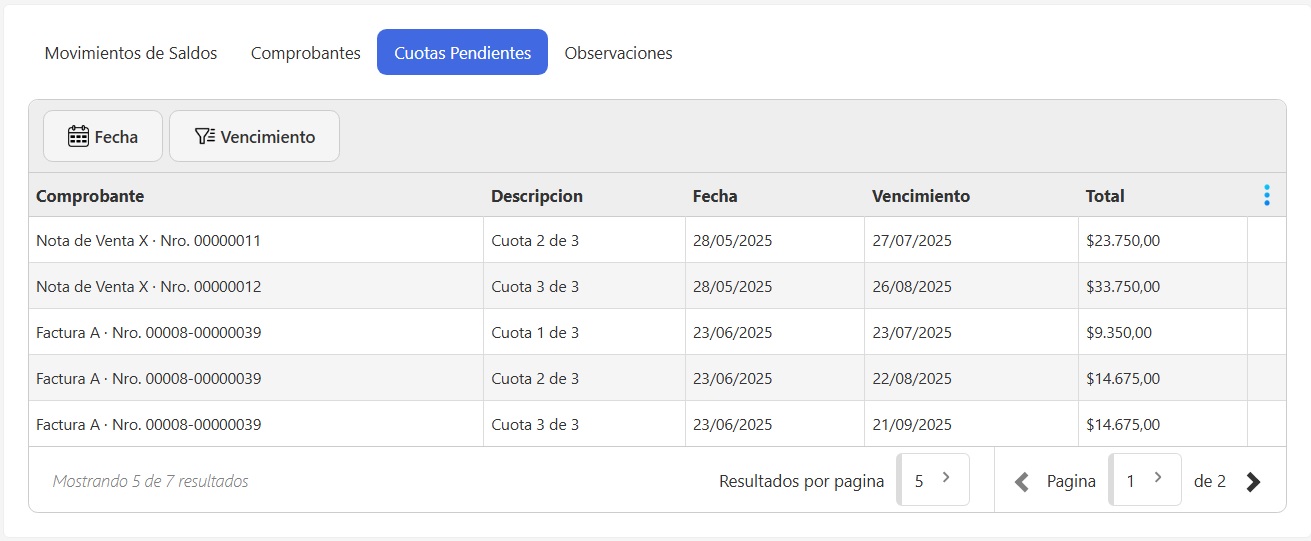Click the Vencimiento column header
The width and height of the screenshot is (1311, 541).
[920, 196]
